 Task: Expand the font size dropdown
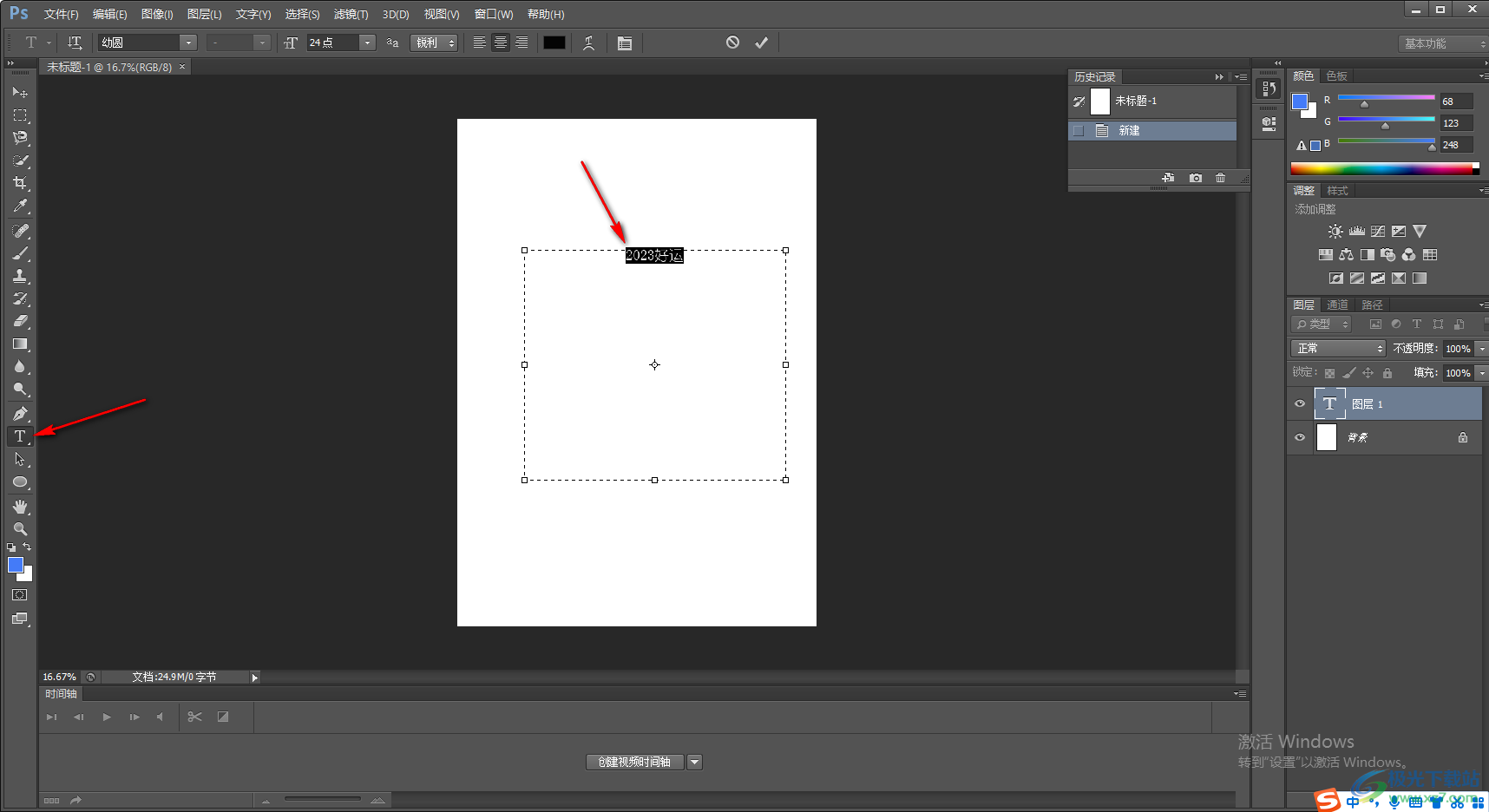(x=367, y=43)
